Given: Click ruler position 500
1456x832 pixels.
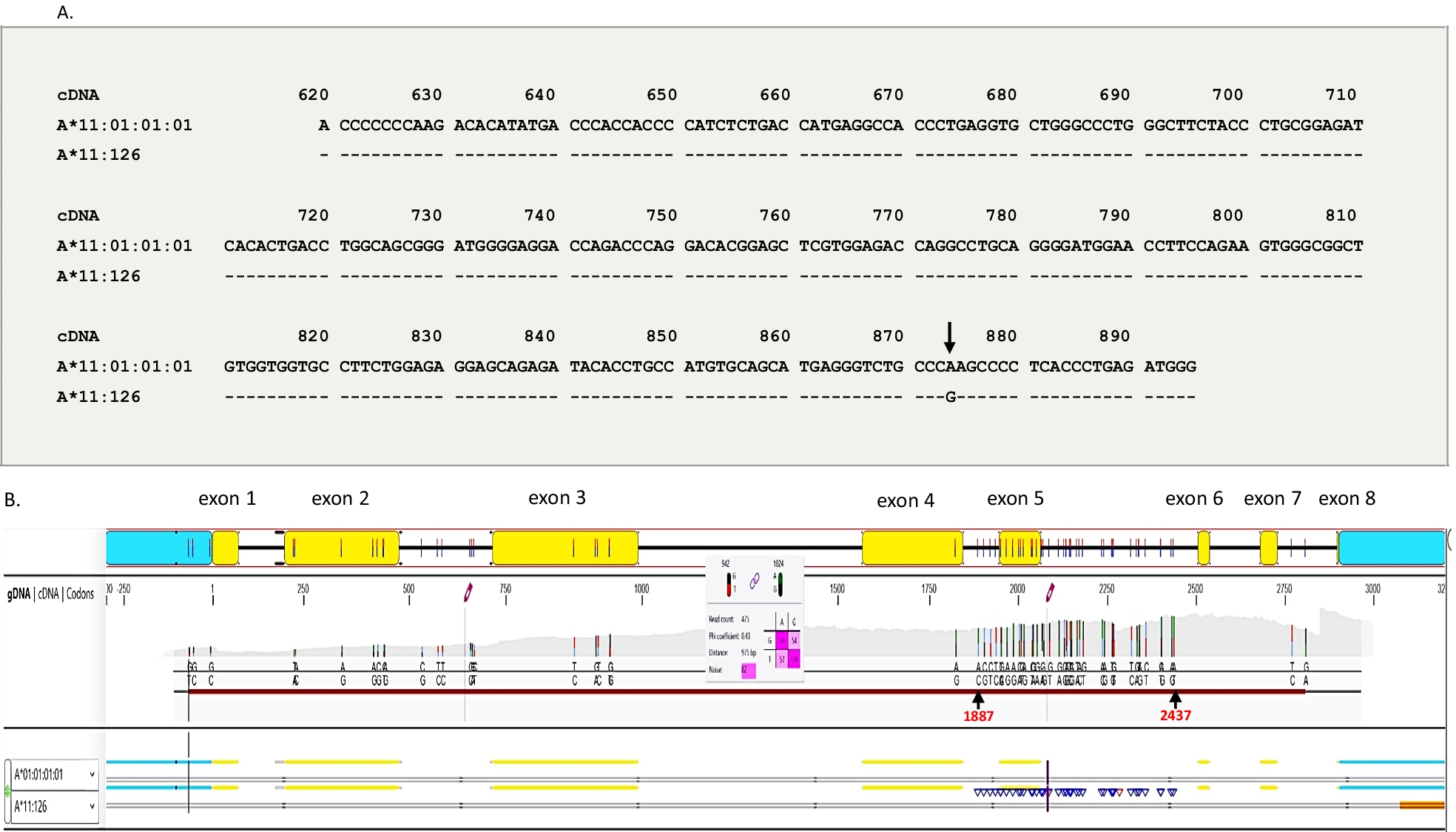Looking at the screenshot, I should (x=408, y=589).
